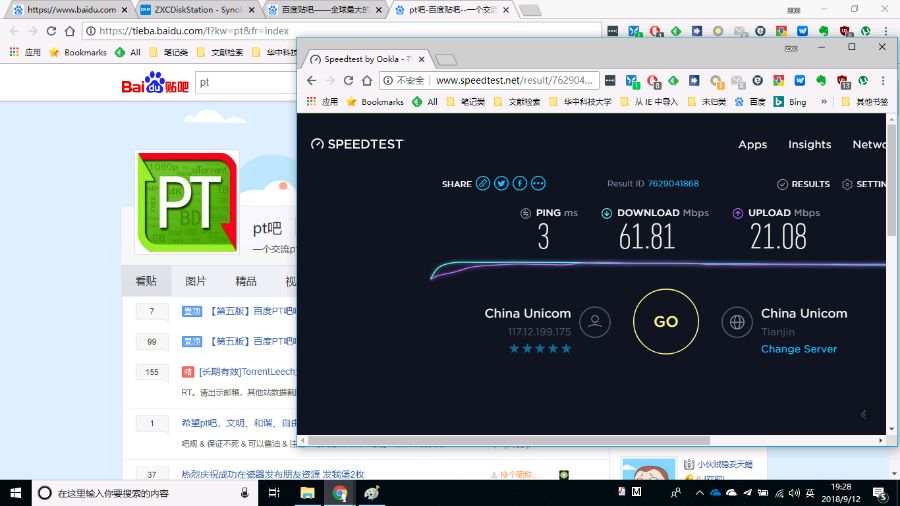Open File Explorer from the taskbar
This screenshot has width=900, height=506.
307,493
